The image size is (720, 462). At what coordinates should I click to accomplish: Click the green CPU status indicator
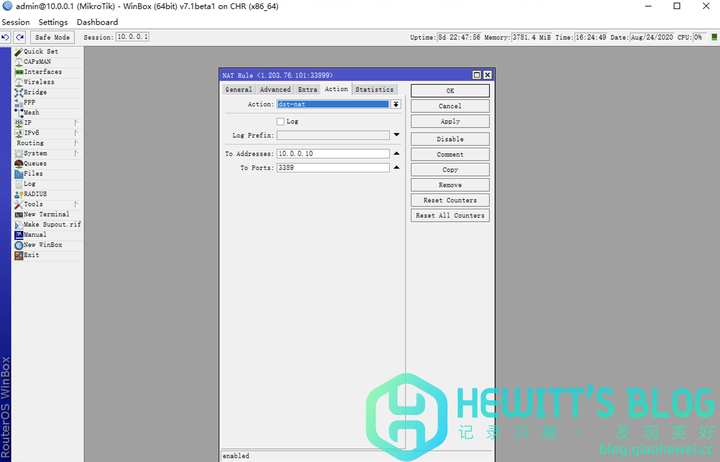pyautogui.click(x=714, y=37)
